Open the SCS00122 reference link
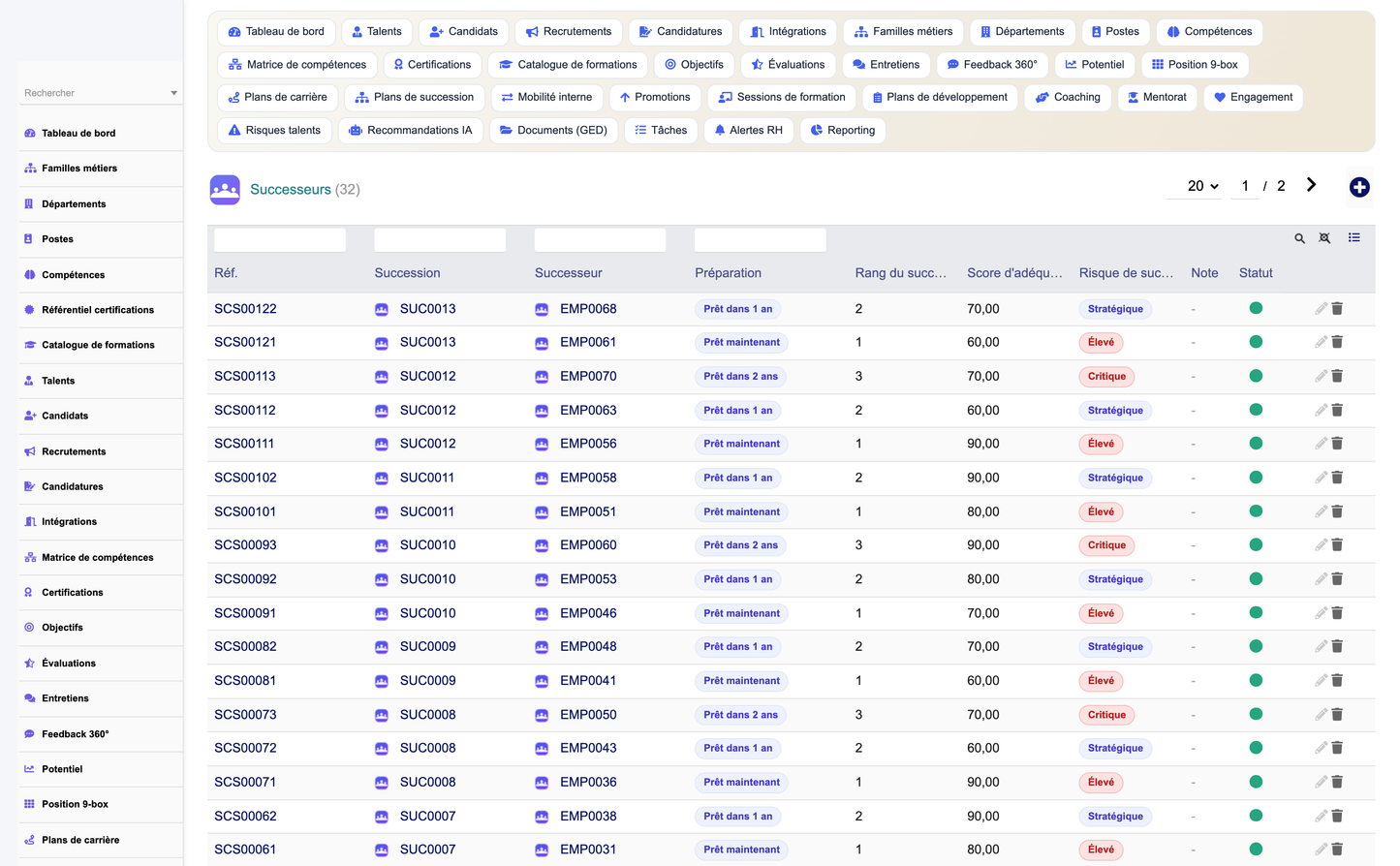Screen dimensions: 1400x866 [245, 309]
